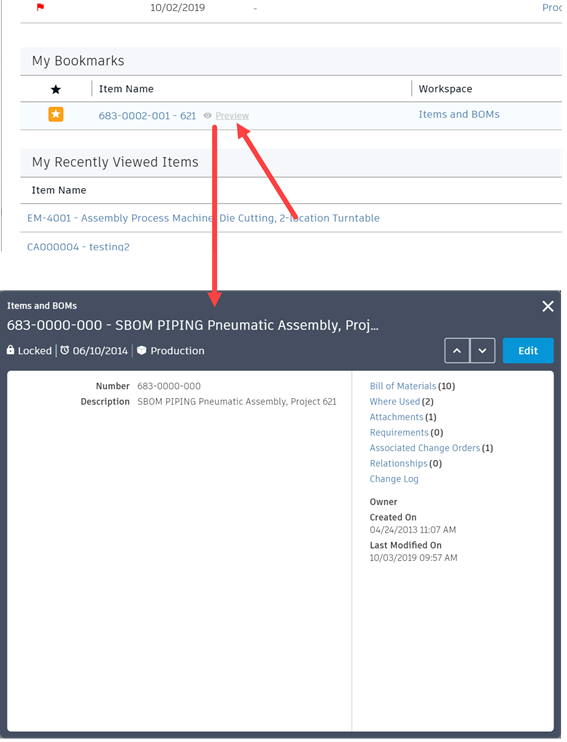Click the Items and BOMs preview header label
Screen dimensions: 567x742
[x=42, y=306]
